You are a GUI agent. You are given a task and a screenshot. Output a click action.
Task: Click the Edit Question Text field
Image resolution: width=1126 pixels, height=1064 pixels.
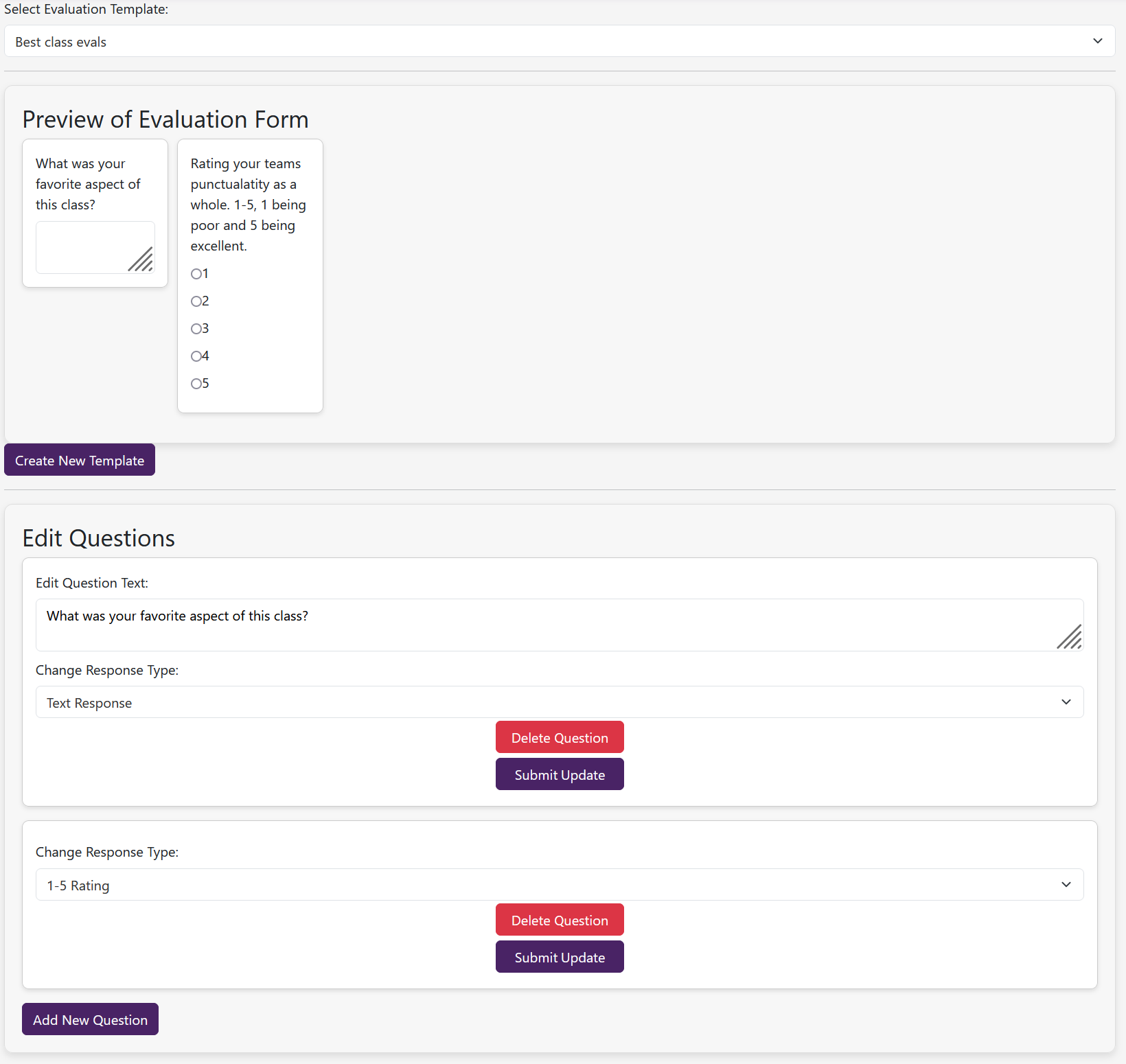(x=560, y=625)
